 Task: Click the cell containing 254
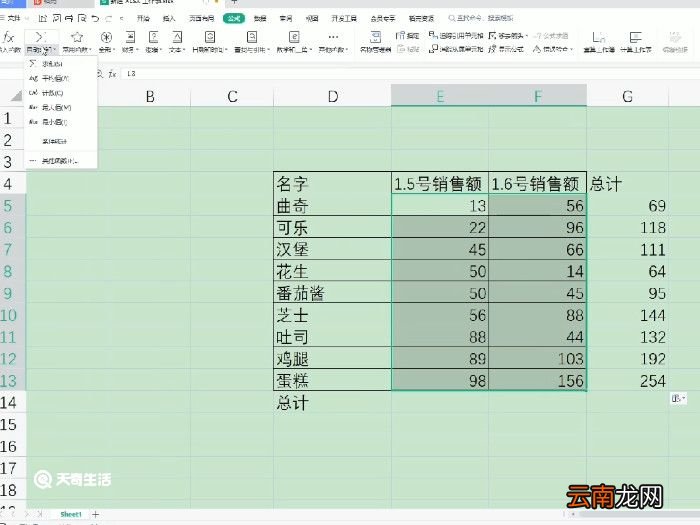[x=627, y=380]
